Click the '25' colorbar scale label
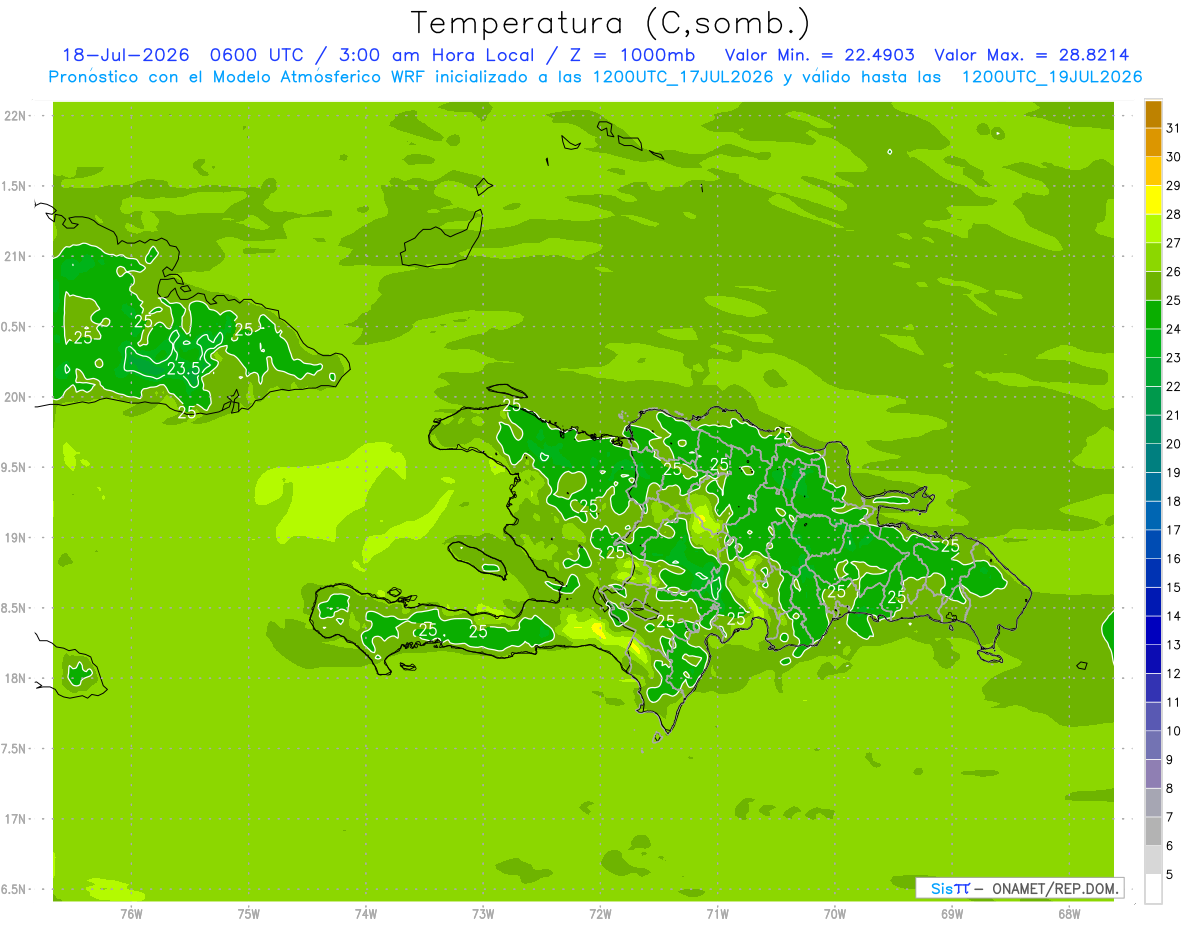The width and height of the screenshot is (1200, 927). (x=1173, y=300)
